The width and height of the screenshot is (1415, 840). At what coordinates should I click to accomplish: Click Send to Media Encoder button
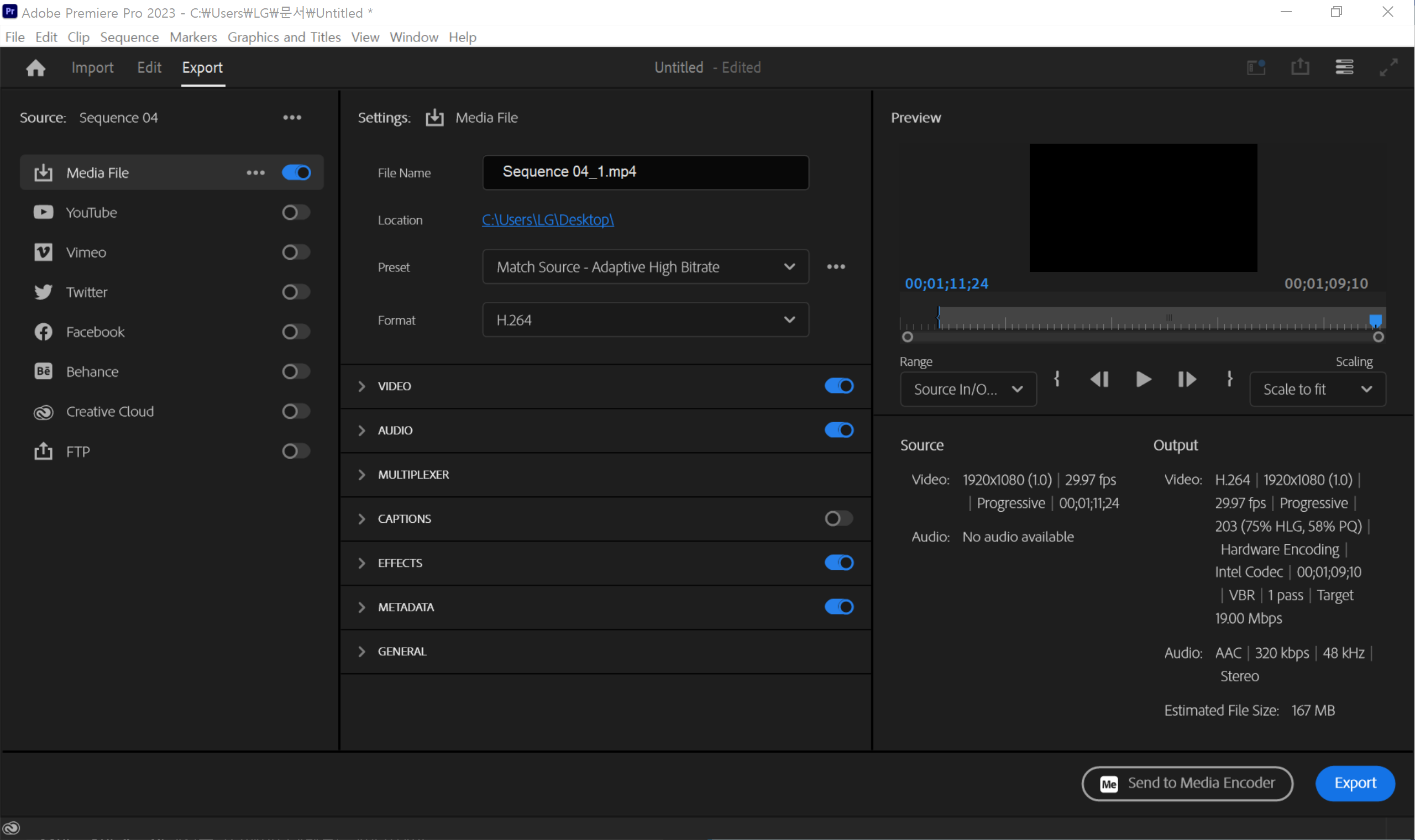1187,783
